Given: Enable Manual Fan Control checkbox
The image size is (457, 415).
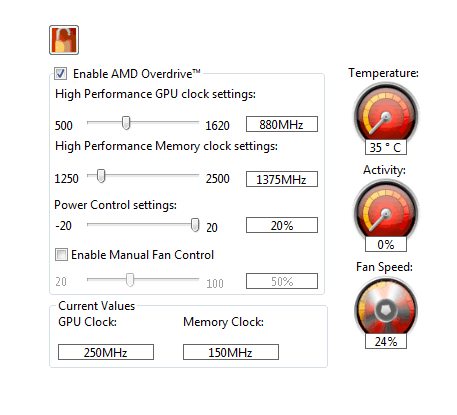Looking at the screenshot, I should pyautogui.click(x=61, y=255).
